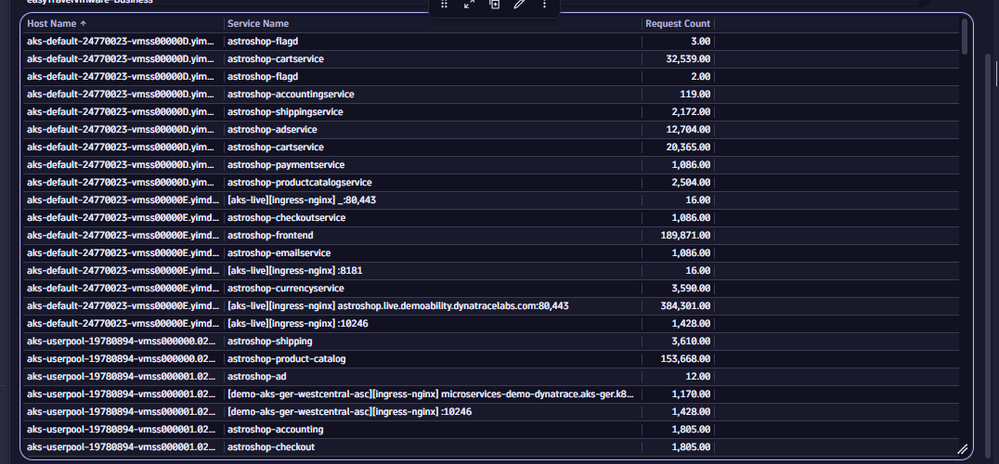Click the [aks-live][ingress-nginx] :8181 service

tap(294, 271)
